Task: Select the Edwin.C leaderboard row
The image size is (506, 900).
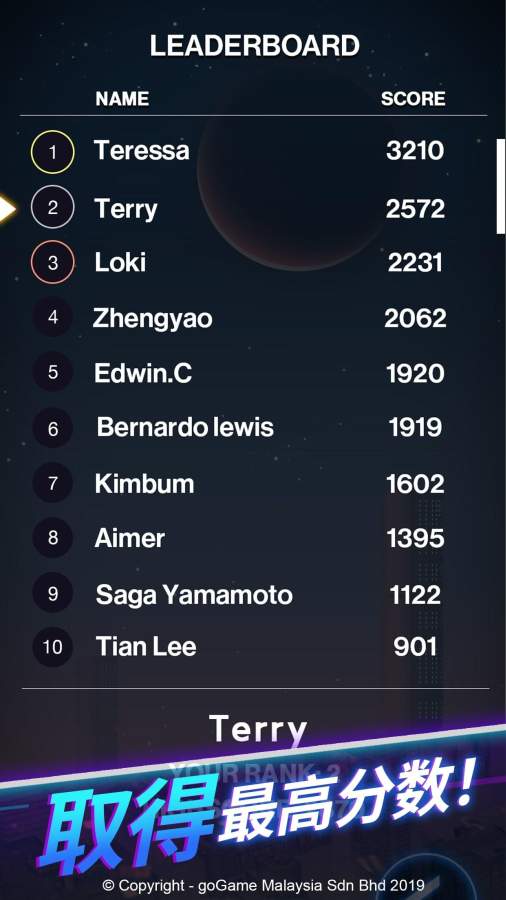Action: click(x=253, y=373)
